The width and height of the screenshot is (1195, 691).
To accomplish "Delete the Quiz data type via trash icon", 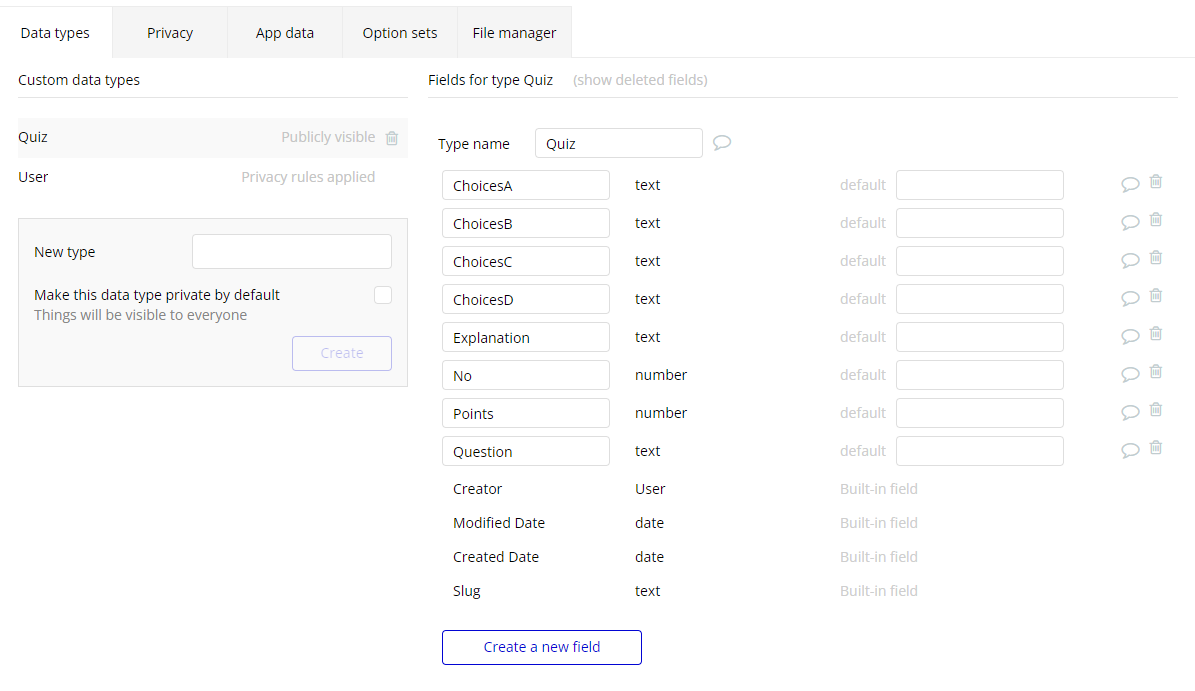I will (392, 138).
